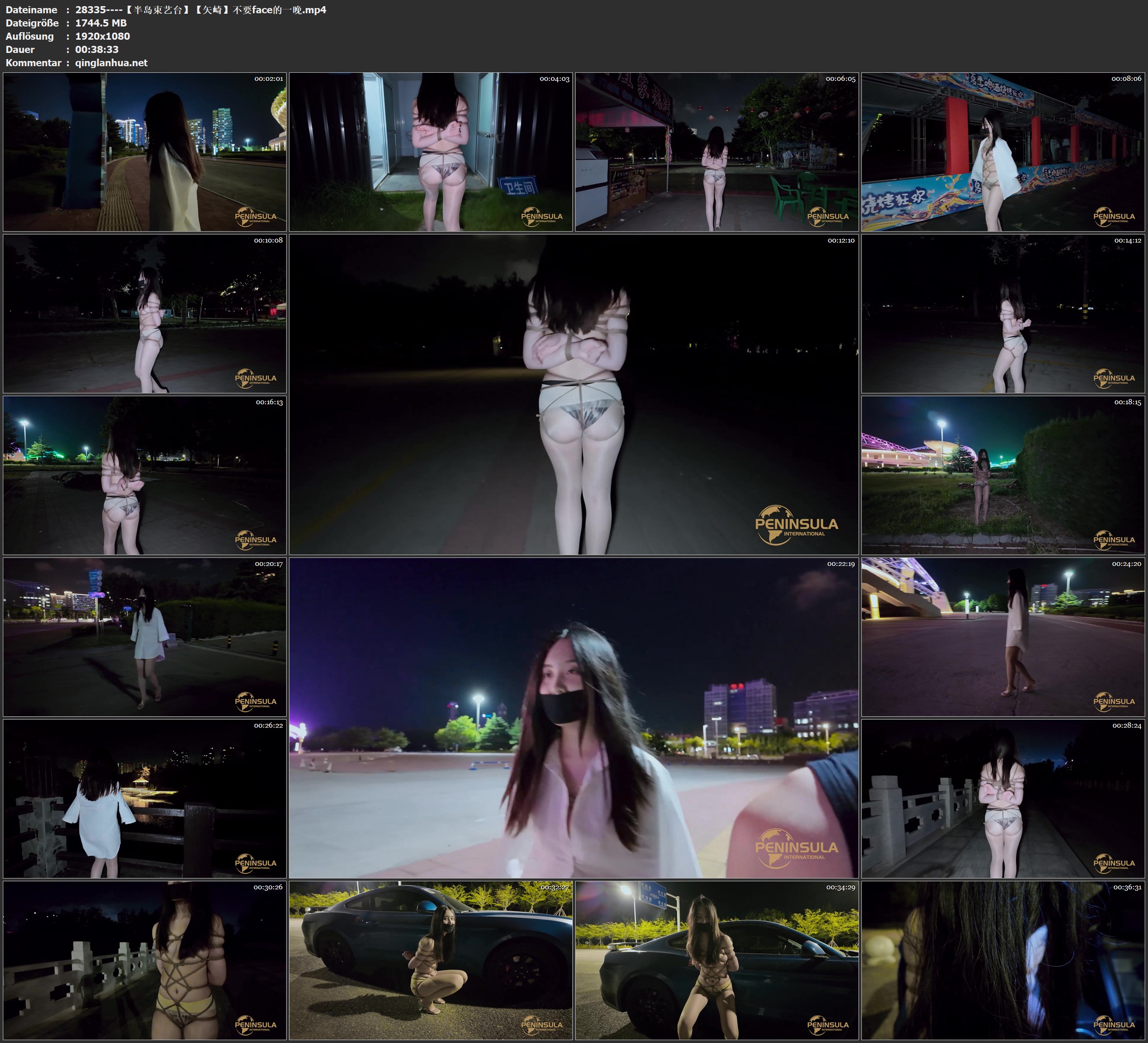Open the last frame timestamped 00:36:31
Viewport: 1148px width, 1043px height.
point(1003,960)
